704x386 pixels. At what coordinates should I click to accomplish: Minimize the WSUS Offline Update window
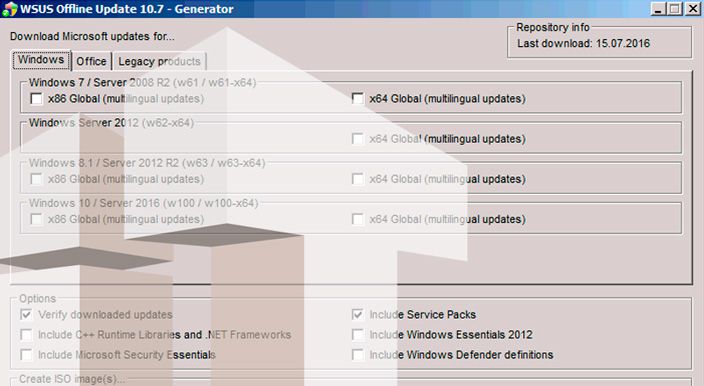pyautogui.click(x=658, y=9)
